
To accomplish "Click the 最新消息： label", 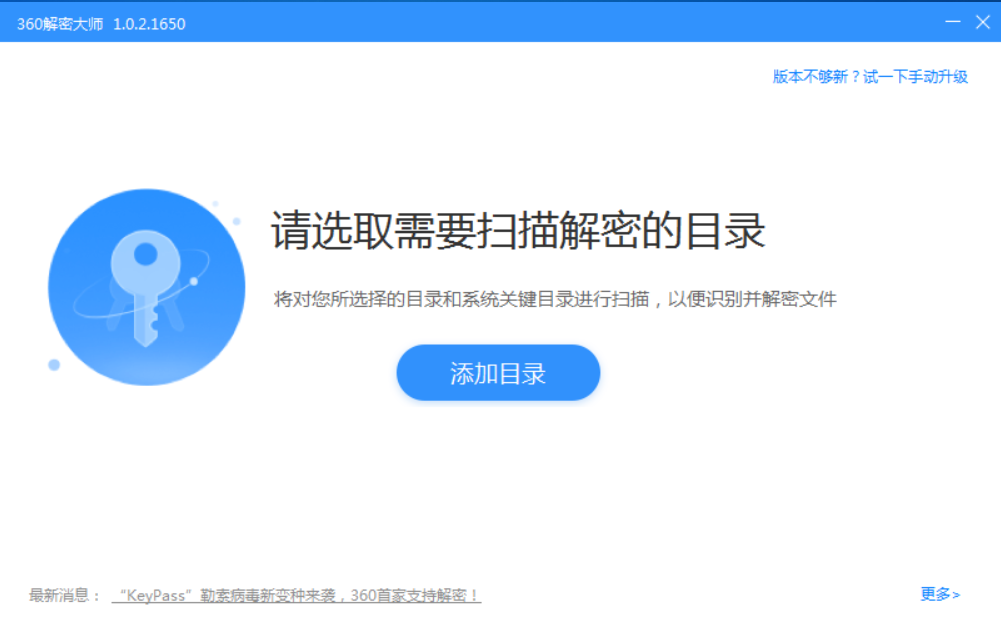I will pyautogui.click(x=65, y=595).
